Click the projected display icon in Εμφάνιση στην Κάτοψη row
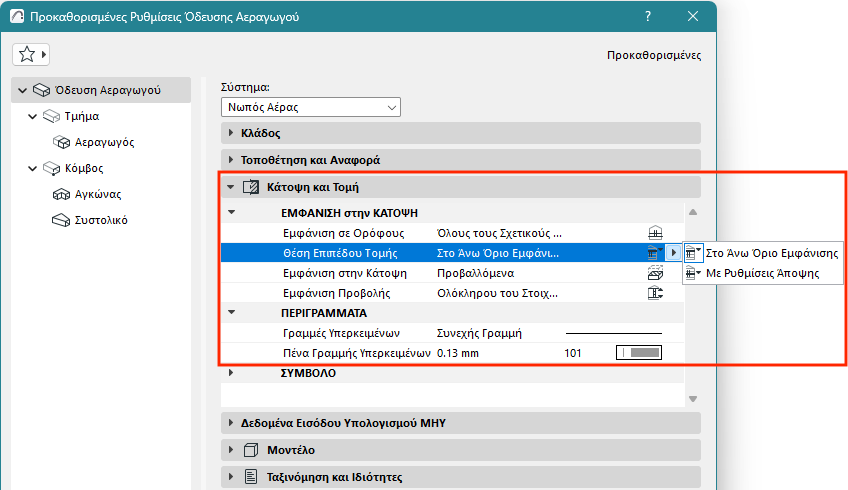 coord(655,273)
